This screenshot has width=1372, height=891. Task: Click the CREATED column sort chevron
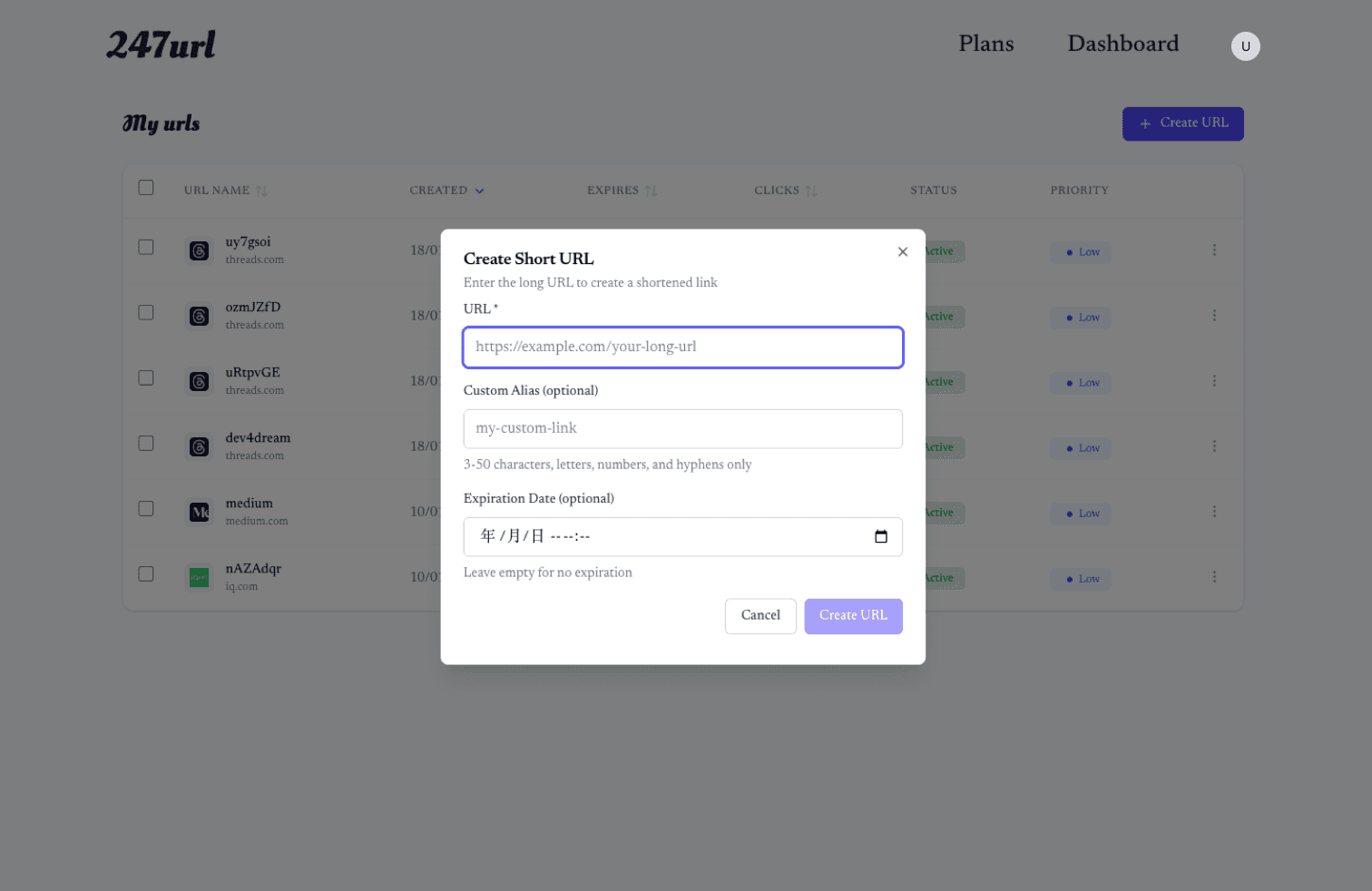pos(480,191)
